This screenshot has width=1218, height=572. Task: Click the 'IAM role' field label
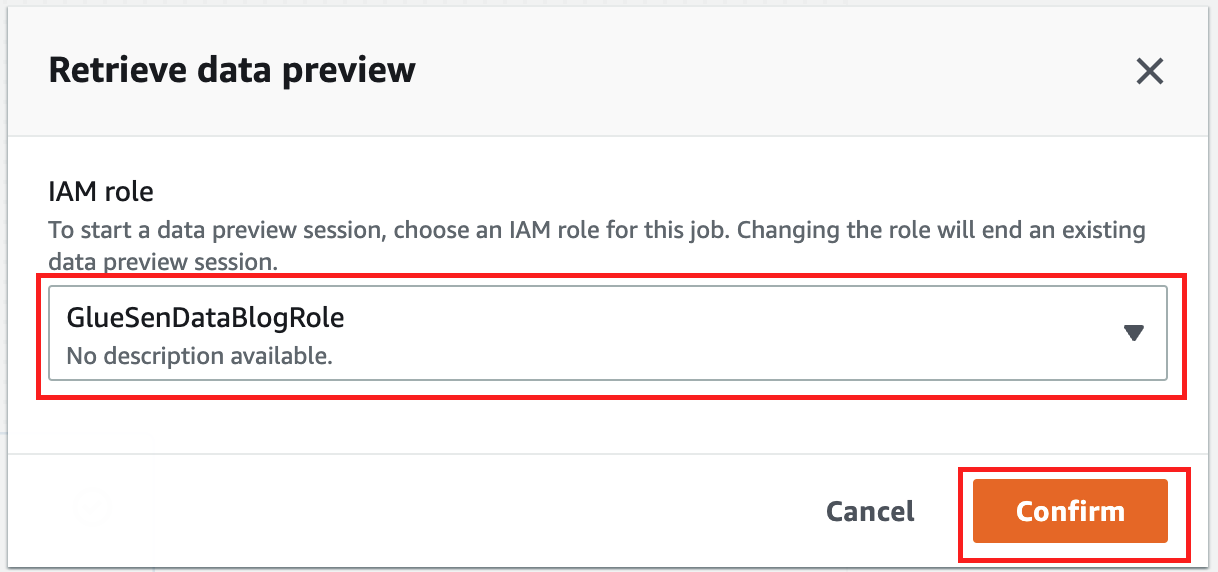(x=101, y=190)
